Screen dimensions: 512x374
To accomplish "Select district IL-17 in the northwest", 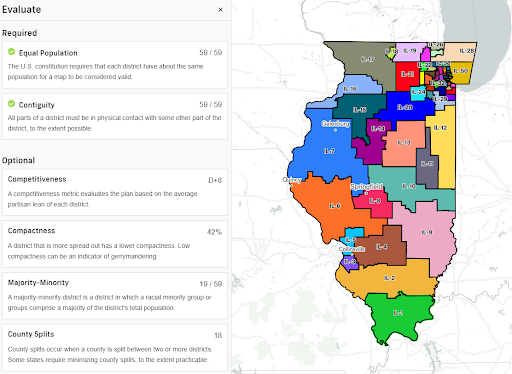I will 368,60.
